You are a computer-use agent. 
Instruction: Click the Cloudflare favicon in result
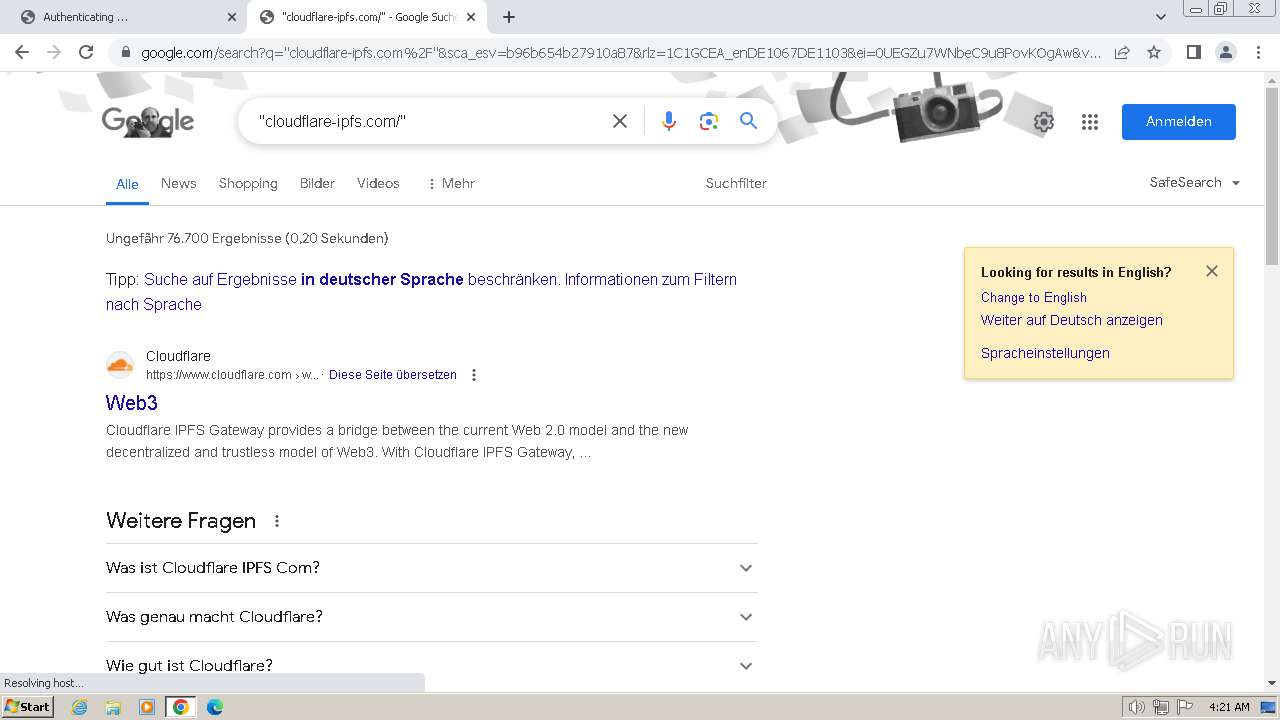click(x=120, y=365)
